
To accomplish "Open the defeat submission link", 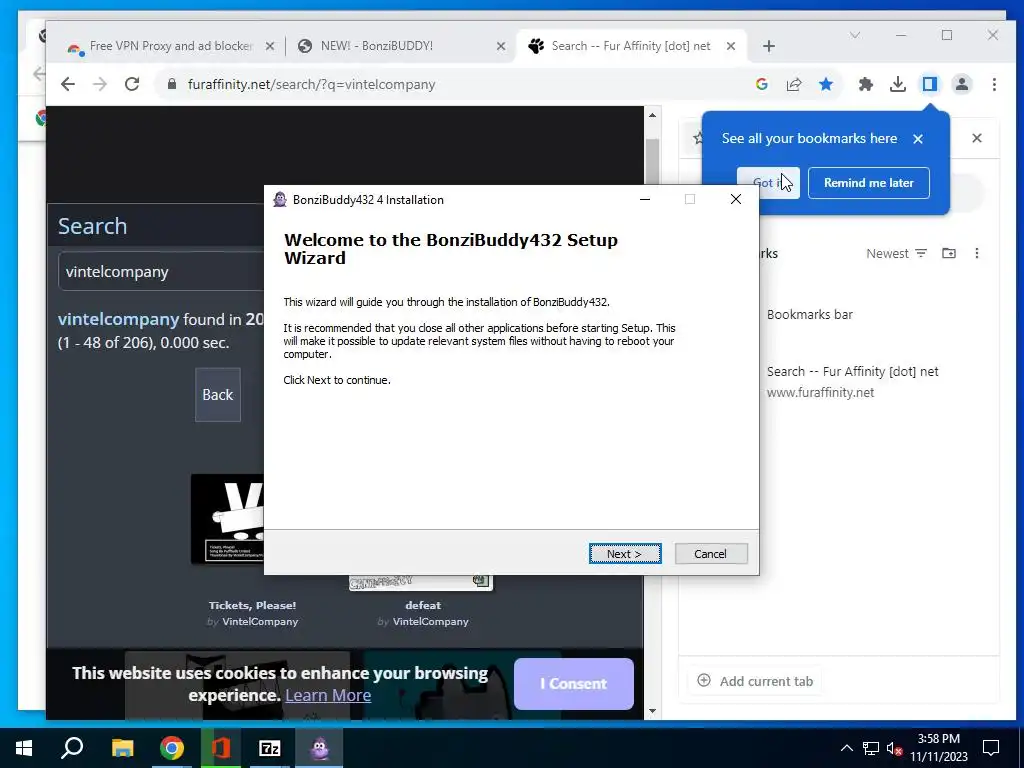I will click(x=423, y=605).
